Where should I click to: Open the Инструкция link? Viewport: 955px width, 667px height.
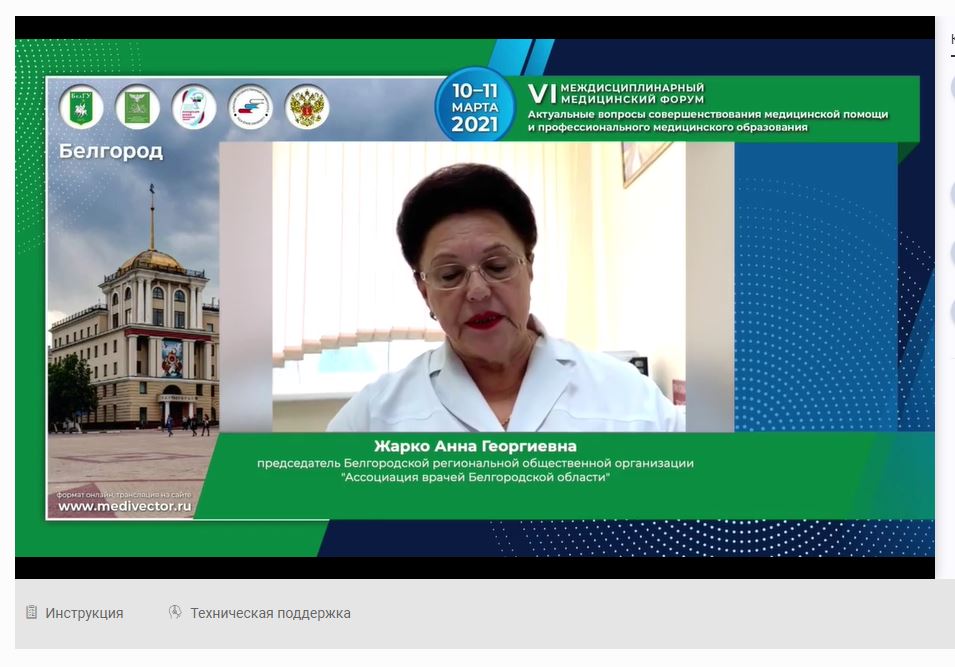click(84, 613)
